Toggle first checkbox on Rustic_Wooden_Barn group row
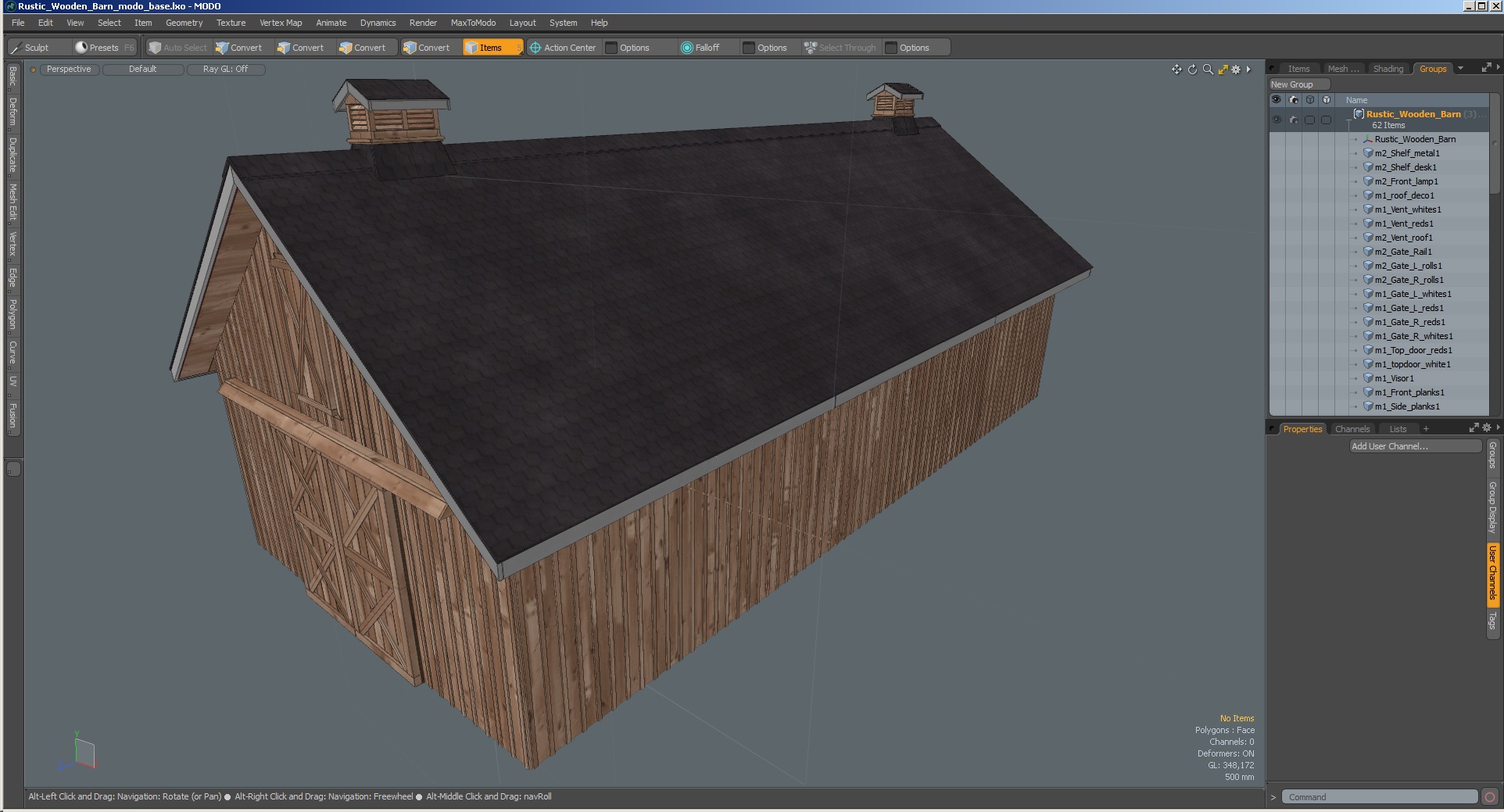This screenshot has height=812, width=1504. click(1310, 120)
